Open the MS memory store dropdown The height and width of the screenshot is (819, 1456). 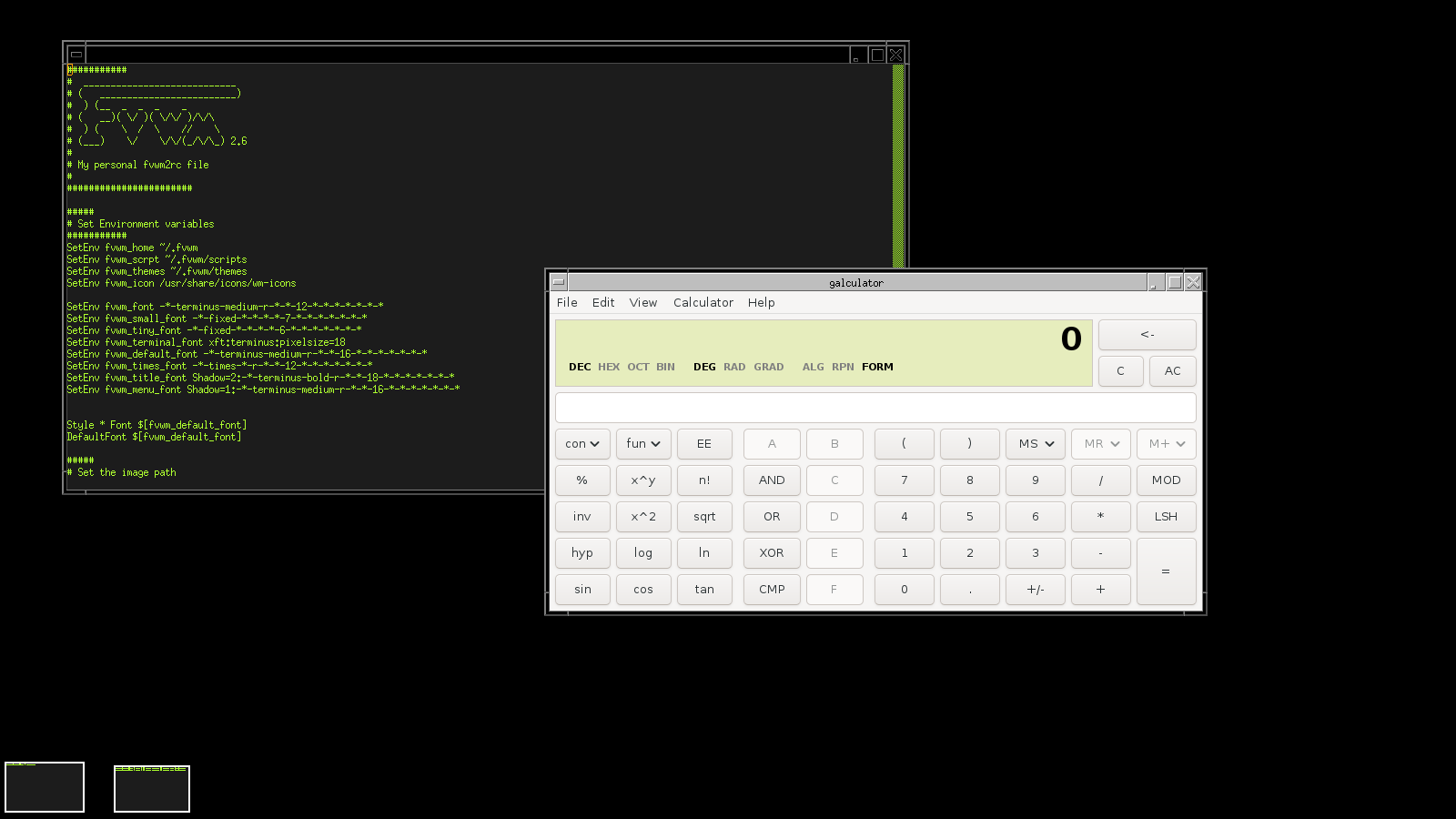pos(1036,444)
